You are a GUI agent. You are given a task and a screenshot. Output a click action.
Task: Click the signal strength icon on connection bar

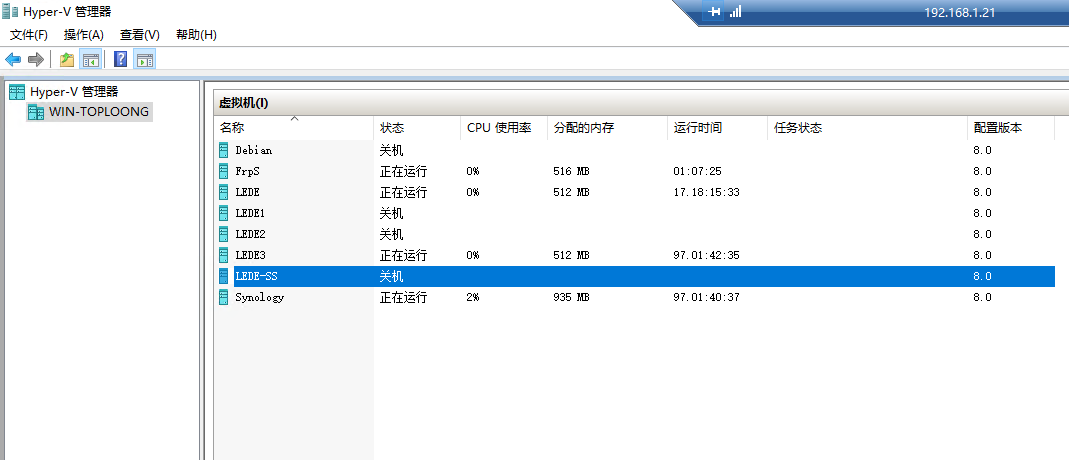[736, 12]
